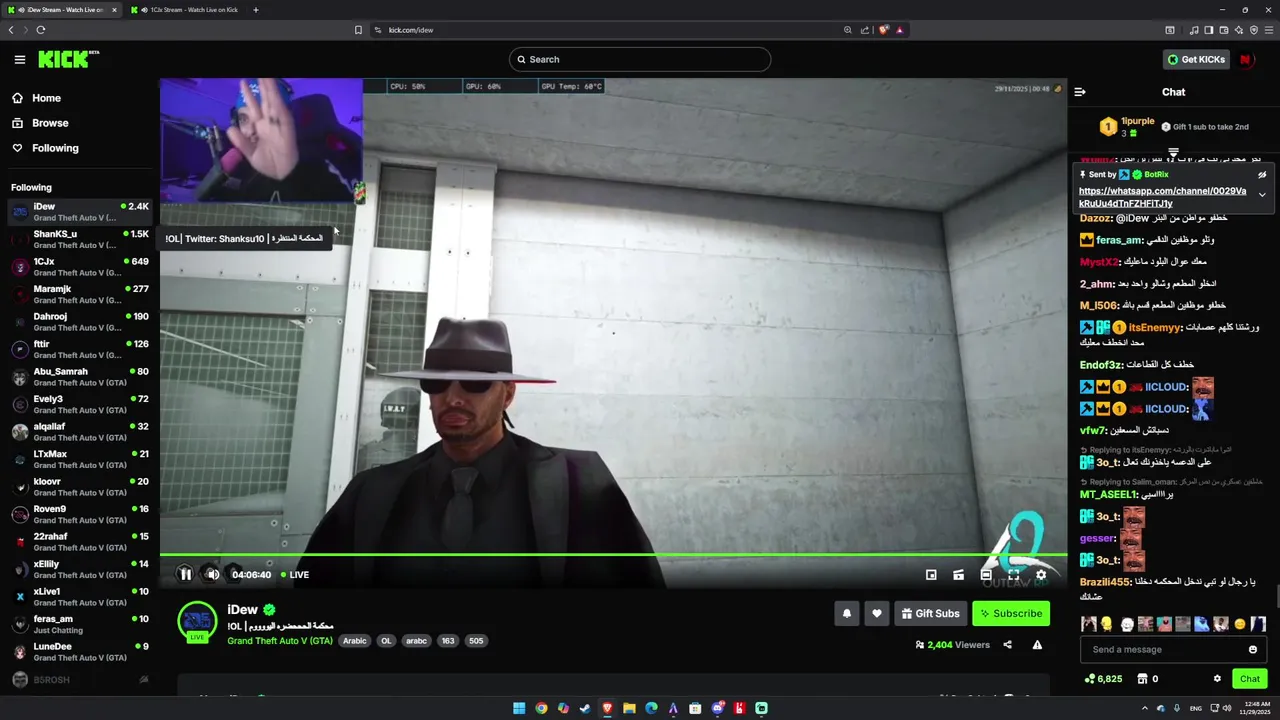
Task: Open Dahrooj channel in Following list
Action: pos(80,322)
